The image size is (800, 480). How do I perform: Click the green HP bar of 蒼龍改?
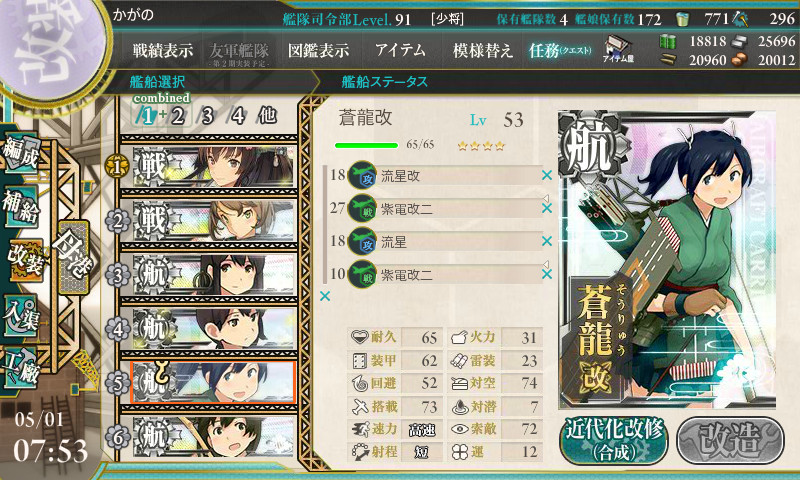click(366, 145)
